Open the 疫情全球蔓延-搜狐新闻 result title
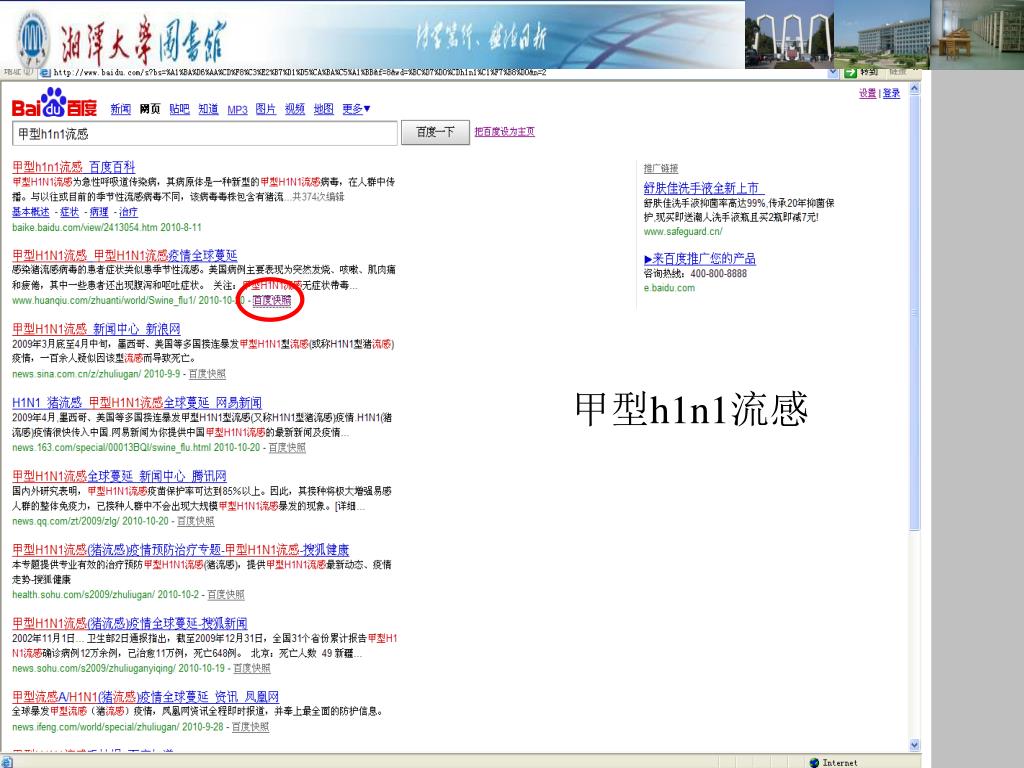The image size is (1024, 768). click(x=130, y=624)
